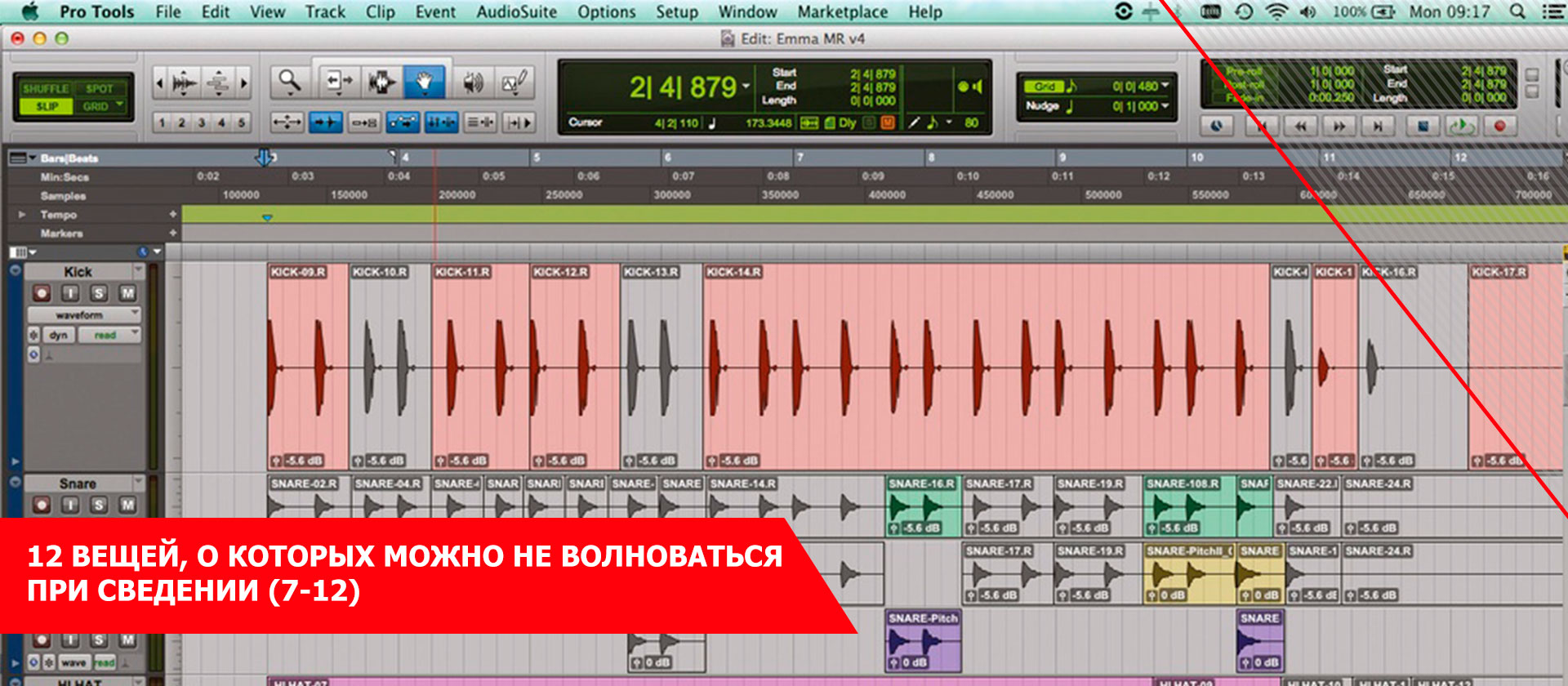1568x686 pixels.
Task: Go to end with transport button
Action: coord(1379,127)
